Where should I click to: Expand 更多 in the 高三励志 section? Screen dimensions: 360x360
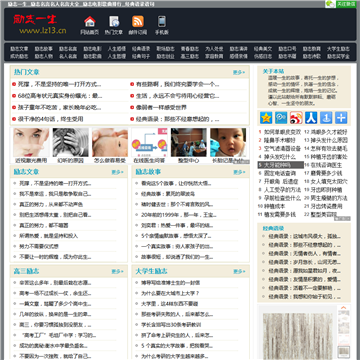(x=117, y=271)
